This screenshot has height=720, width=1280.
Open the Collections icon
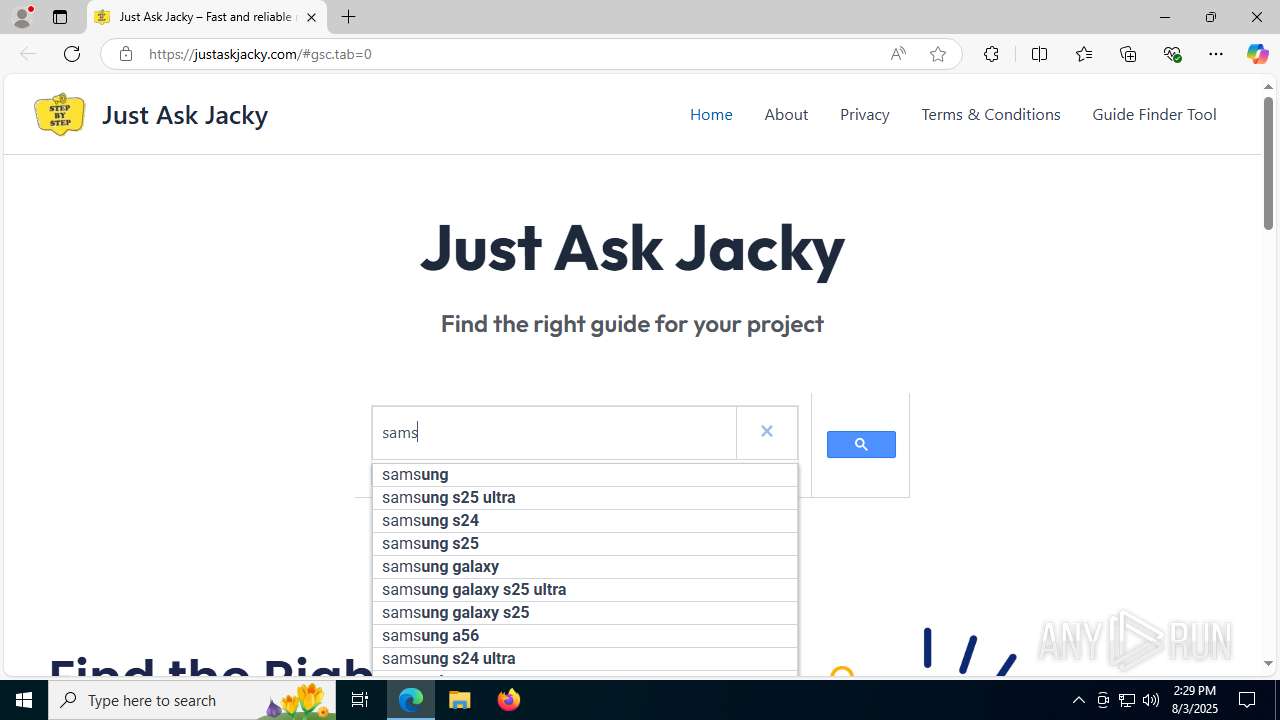tap(1128, 54)
